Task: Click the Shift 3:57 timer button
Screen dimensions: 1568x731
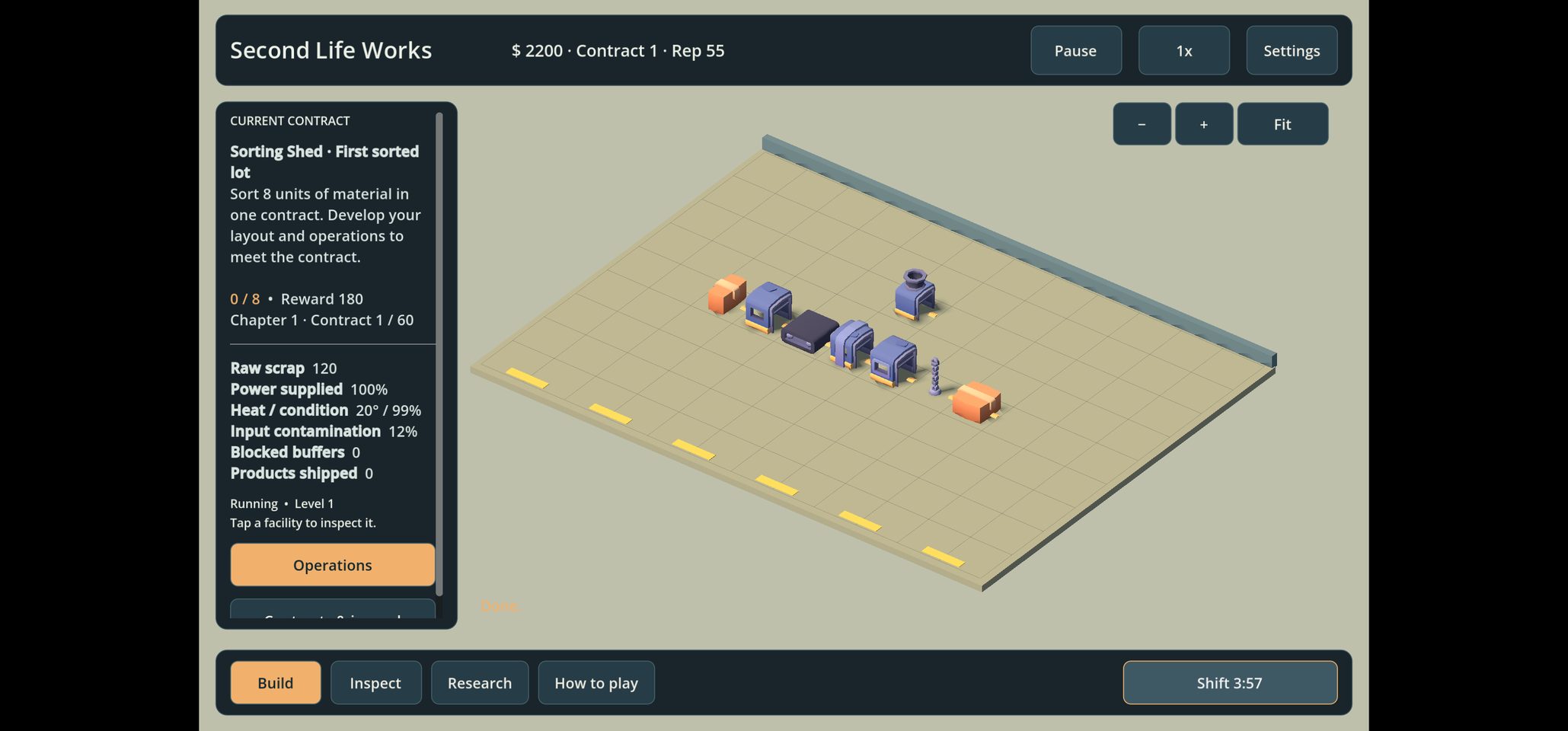Action: click(1230, 683)
